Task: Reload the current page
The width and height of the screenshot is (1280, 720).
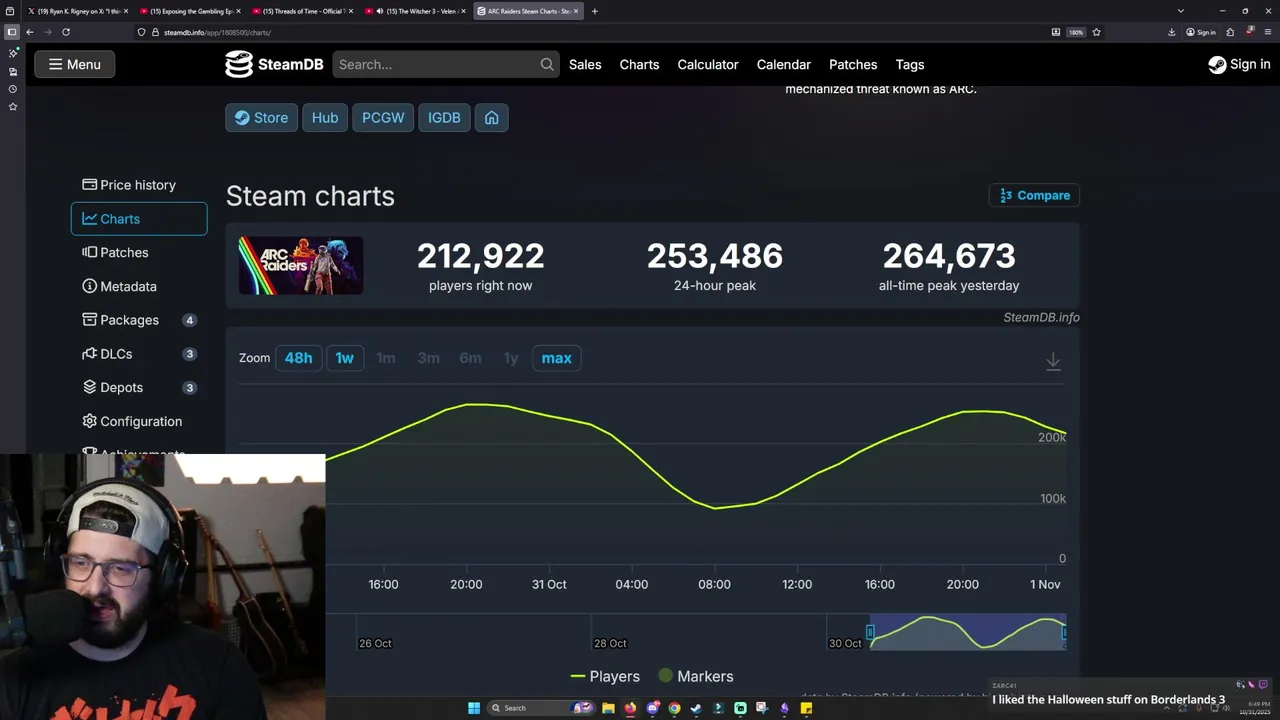Action: click(x=66, y=32)
